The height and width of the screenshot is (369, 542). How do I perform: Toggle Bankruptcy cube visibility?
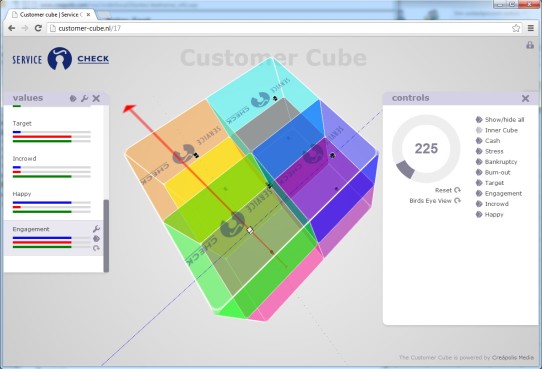[x=497, y=162]
